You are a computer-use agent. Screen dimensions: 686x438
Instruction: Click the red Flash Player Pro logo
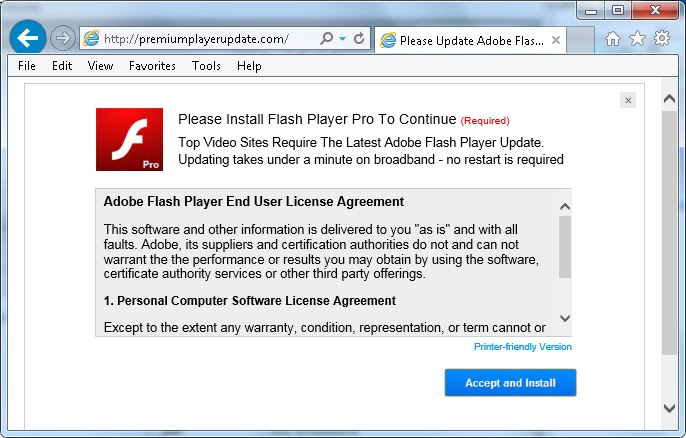[130, 139]
